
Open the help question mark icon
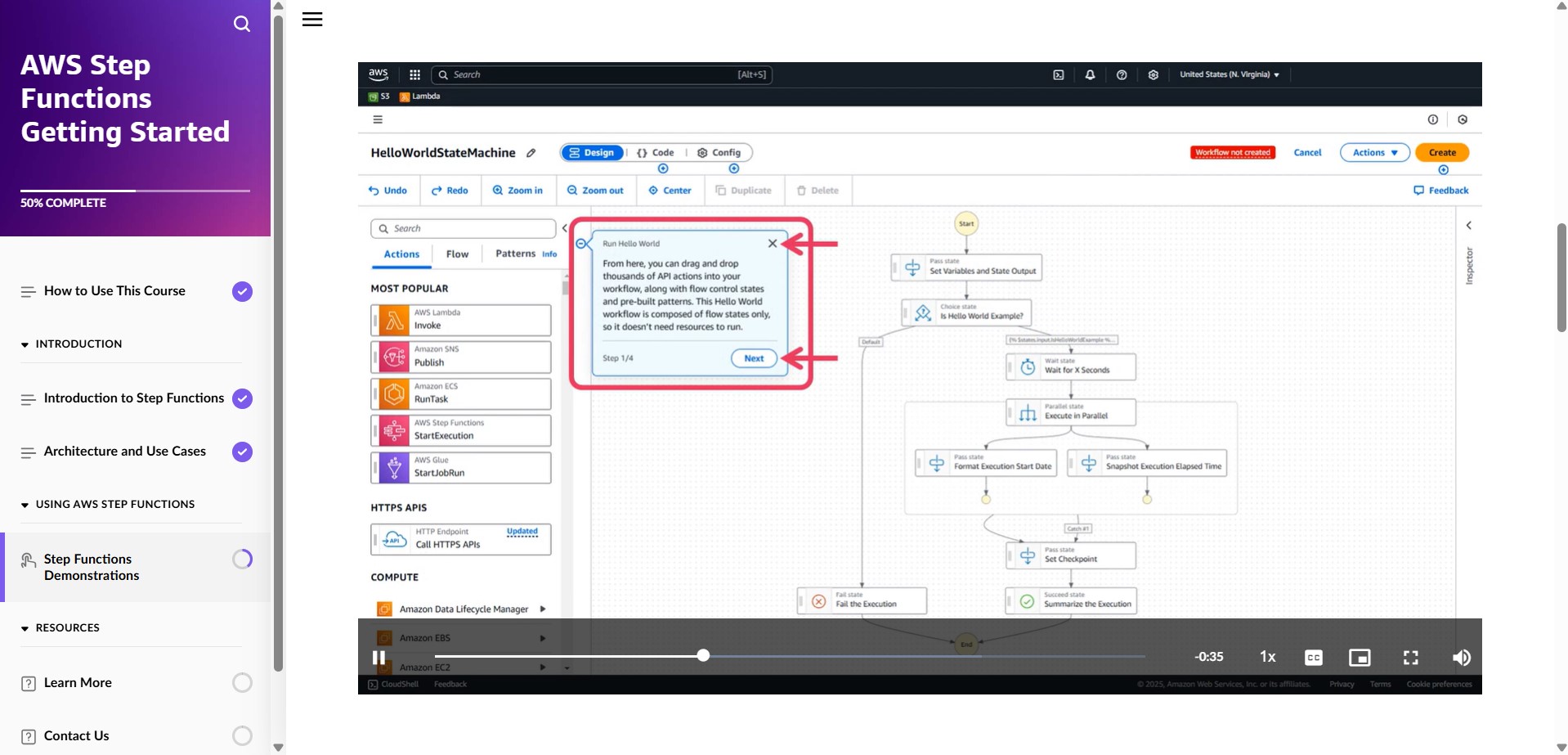pyautogui.click(x=1122, y=74)
